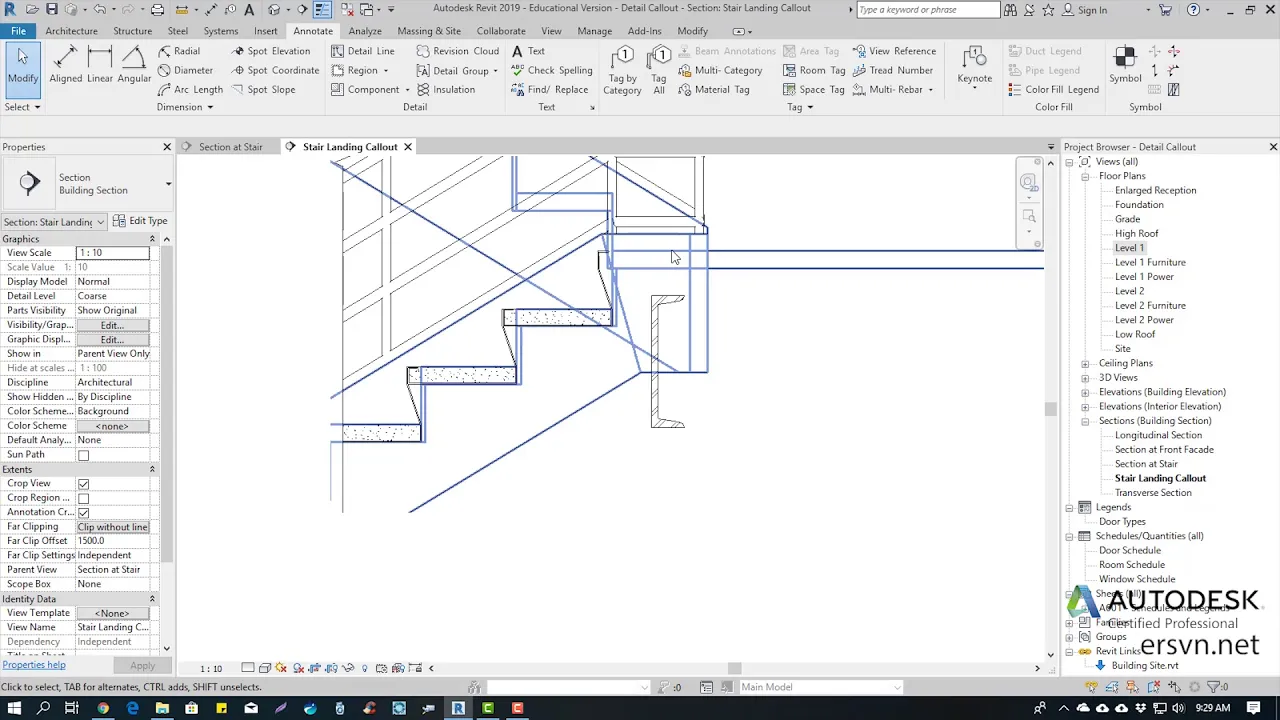
Task: Enable the Crop Region Visible checkbox
Action: coord(83,498)
